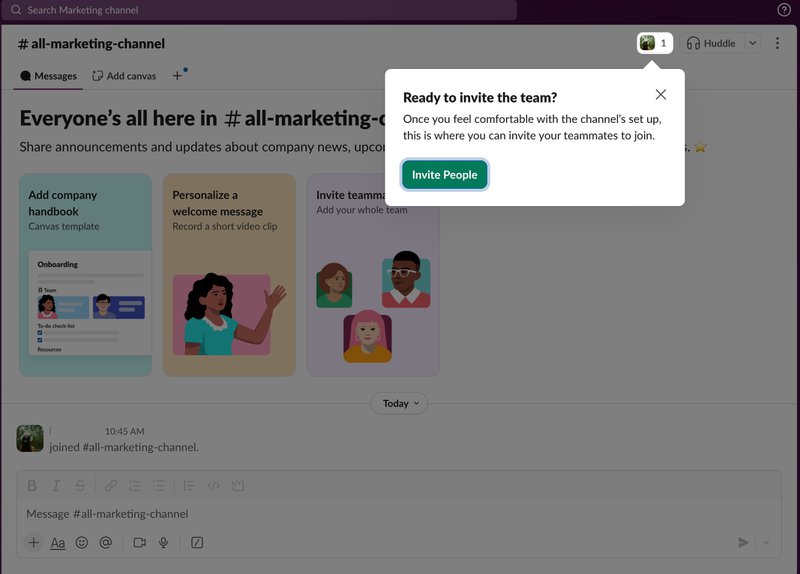The width and height of the screenshot is (800, 574).
Task: Open the channel members list avatar
Action: (x=655, y=43)
